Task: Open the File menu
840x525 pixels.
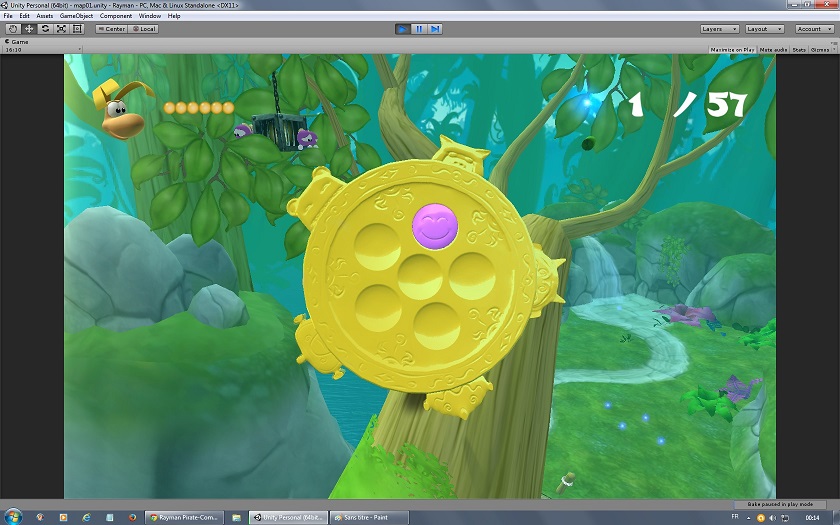Action: point(8,16)
